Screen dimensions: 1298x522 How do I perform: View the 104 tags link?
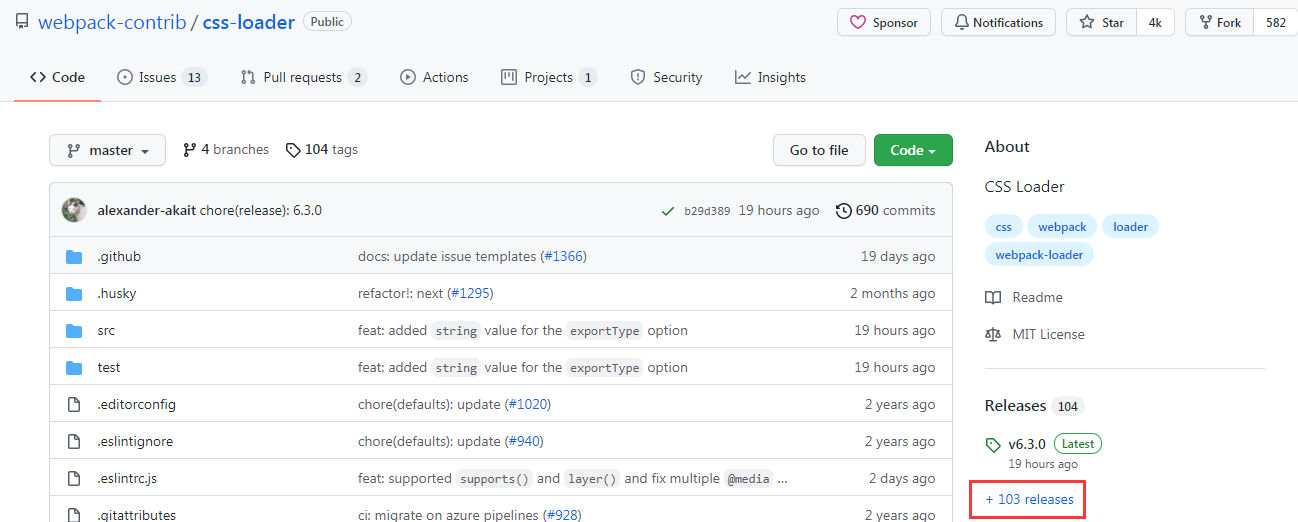[321, 149]
